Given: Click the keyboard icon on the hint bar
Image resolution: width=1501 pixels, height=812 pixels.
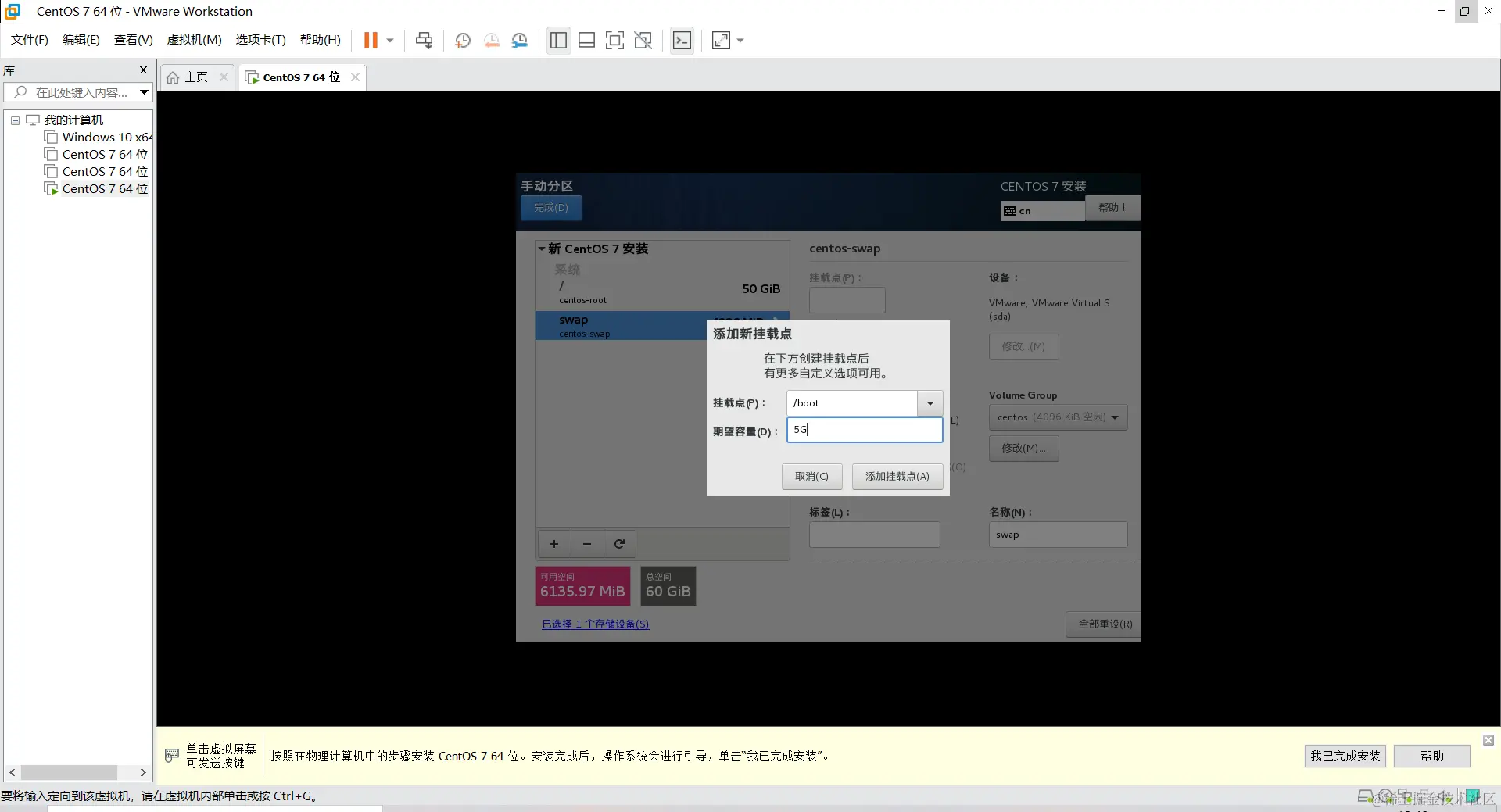Looking at the screenshot, I should tap(172, 756).
